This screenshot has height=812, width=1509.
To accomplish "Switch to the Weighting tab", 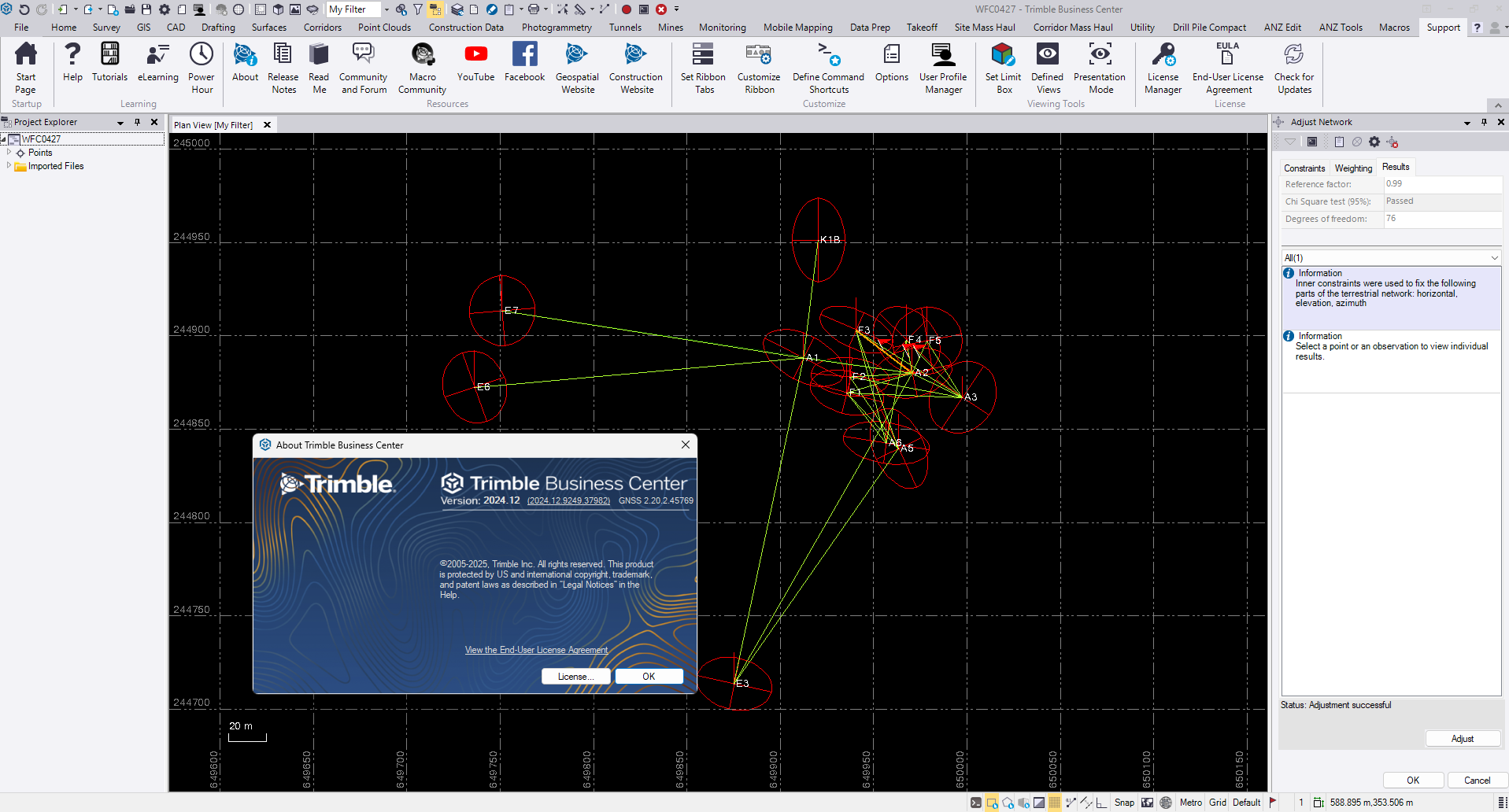I will click(x=1353, y=168).
